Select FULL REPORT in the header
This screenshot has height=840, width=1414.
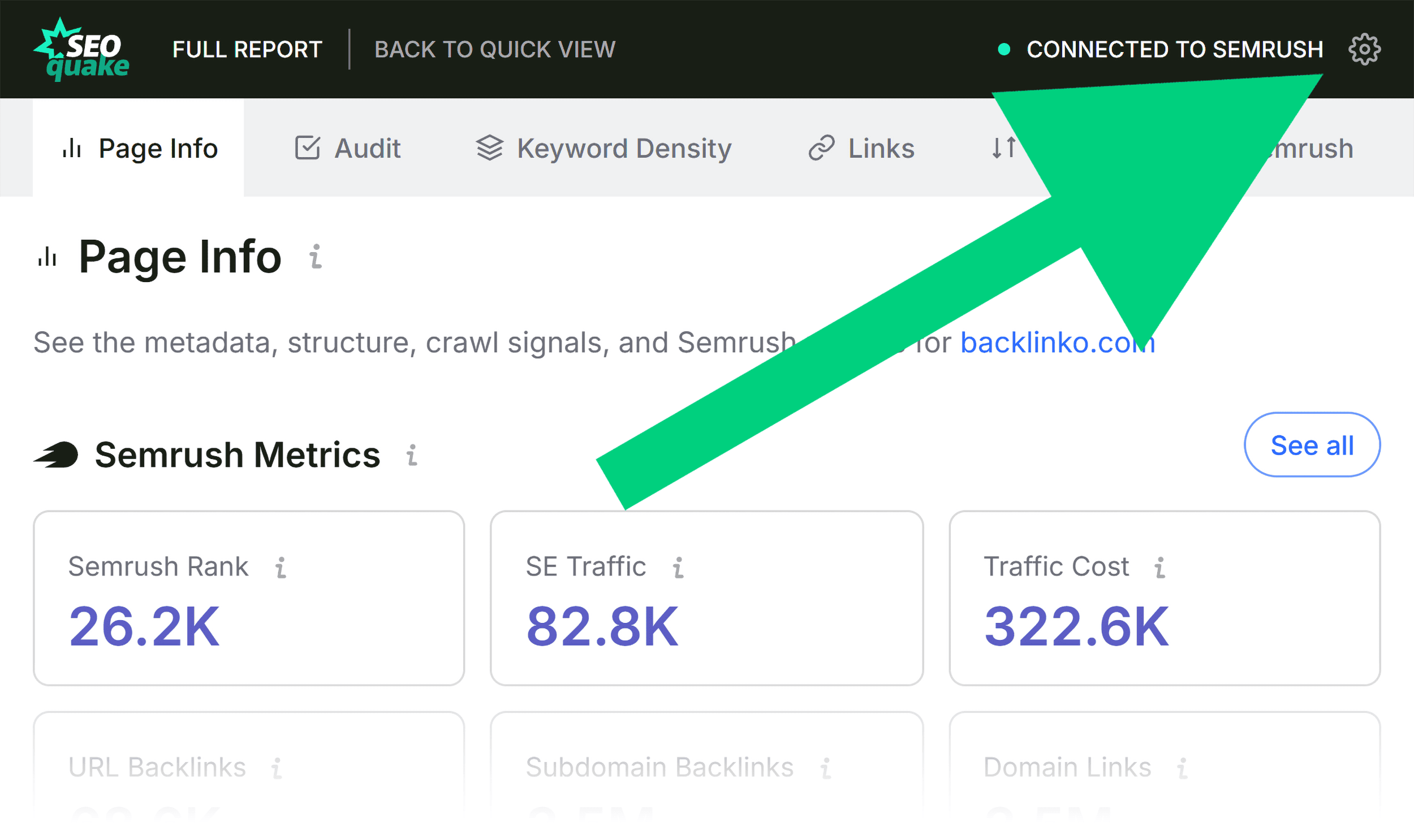pyautogui.click(x=248, y=49)
